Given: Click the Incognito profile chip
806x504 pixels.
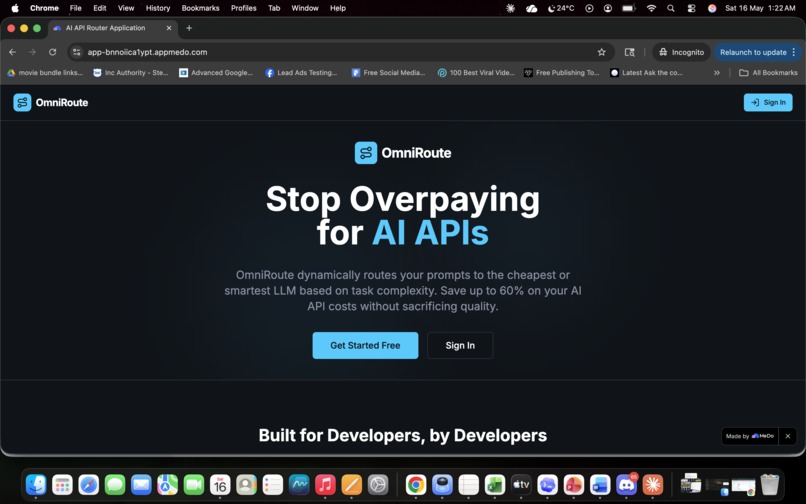Looking at the screenshot, I should pos(682,52).
